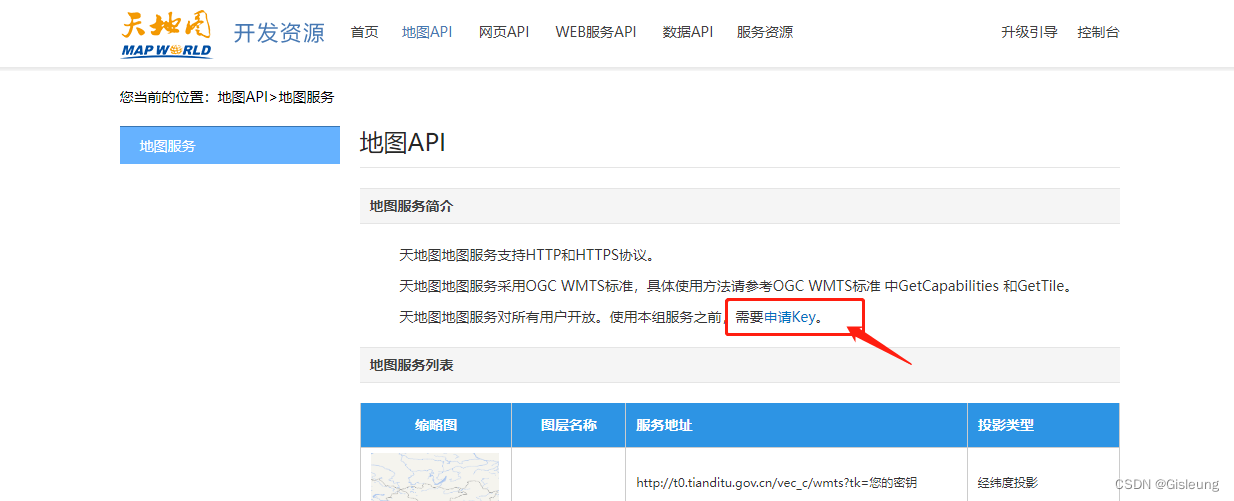Click the 地图API page heading
1234x501 pixels.
[402, 142]
